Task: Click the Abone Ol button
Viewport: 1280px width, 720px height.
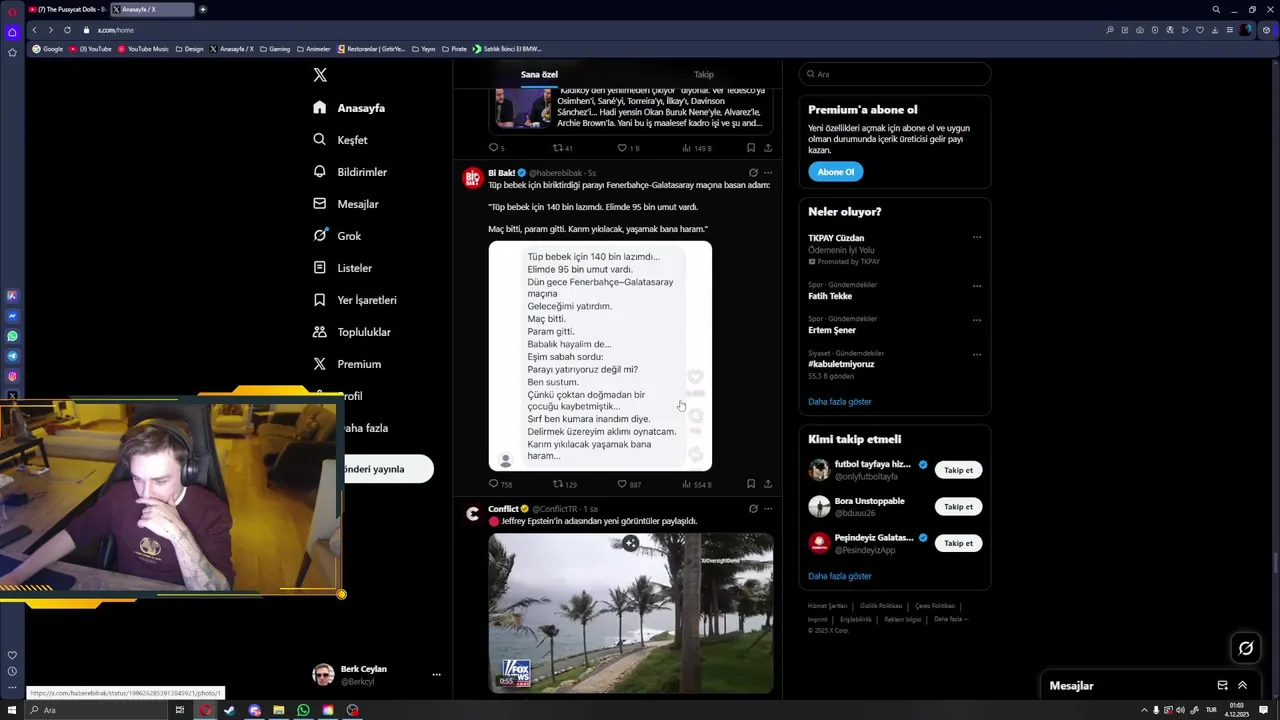Action: (836, 172)
